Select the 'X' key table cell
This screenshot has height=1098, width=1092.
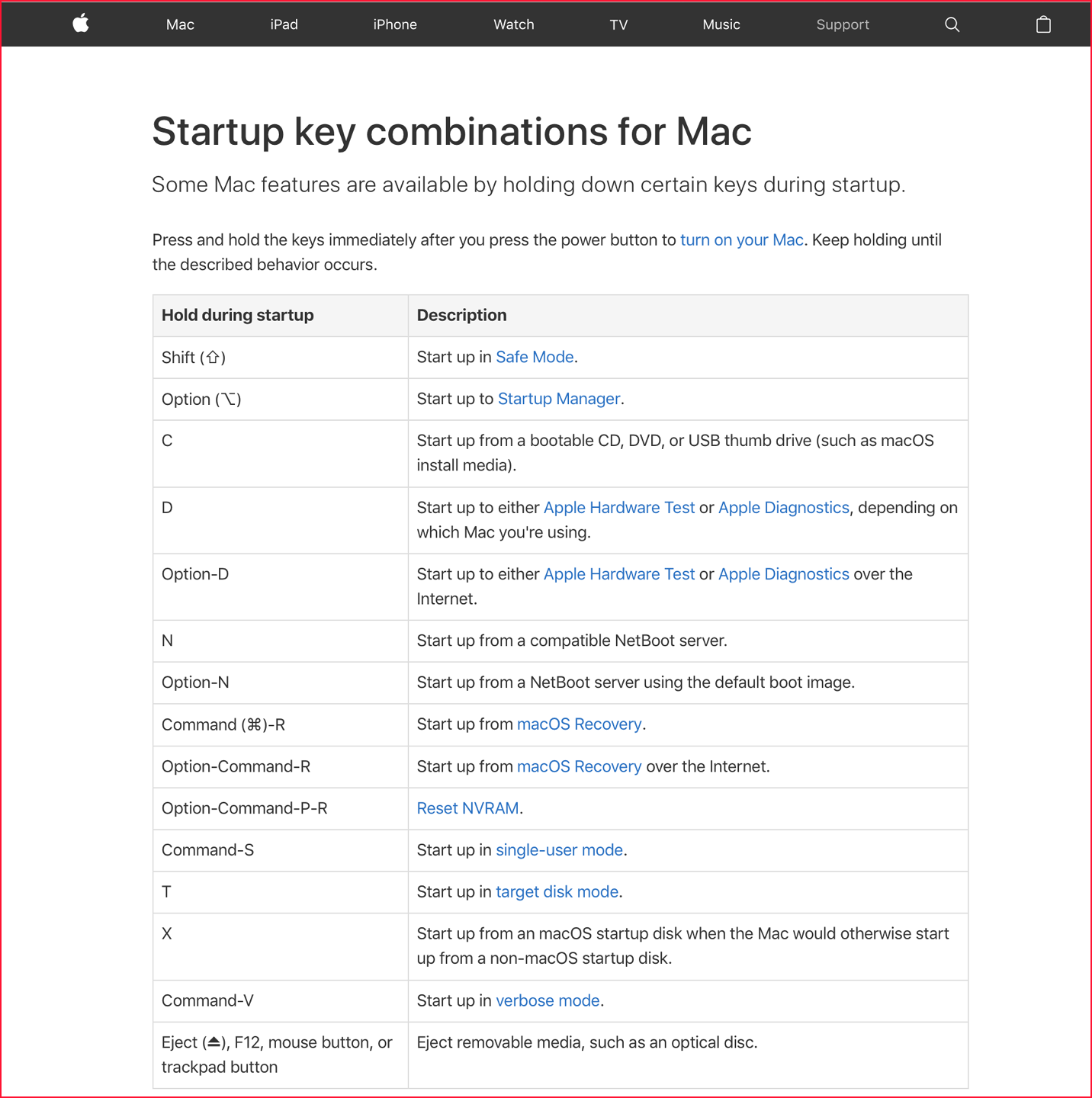point(281,947)
